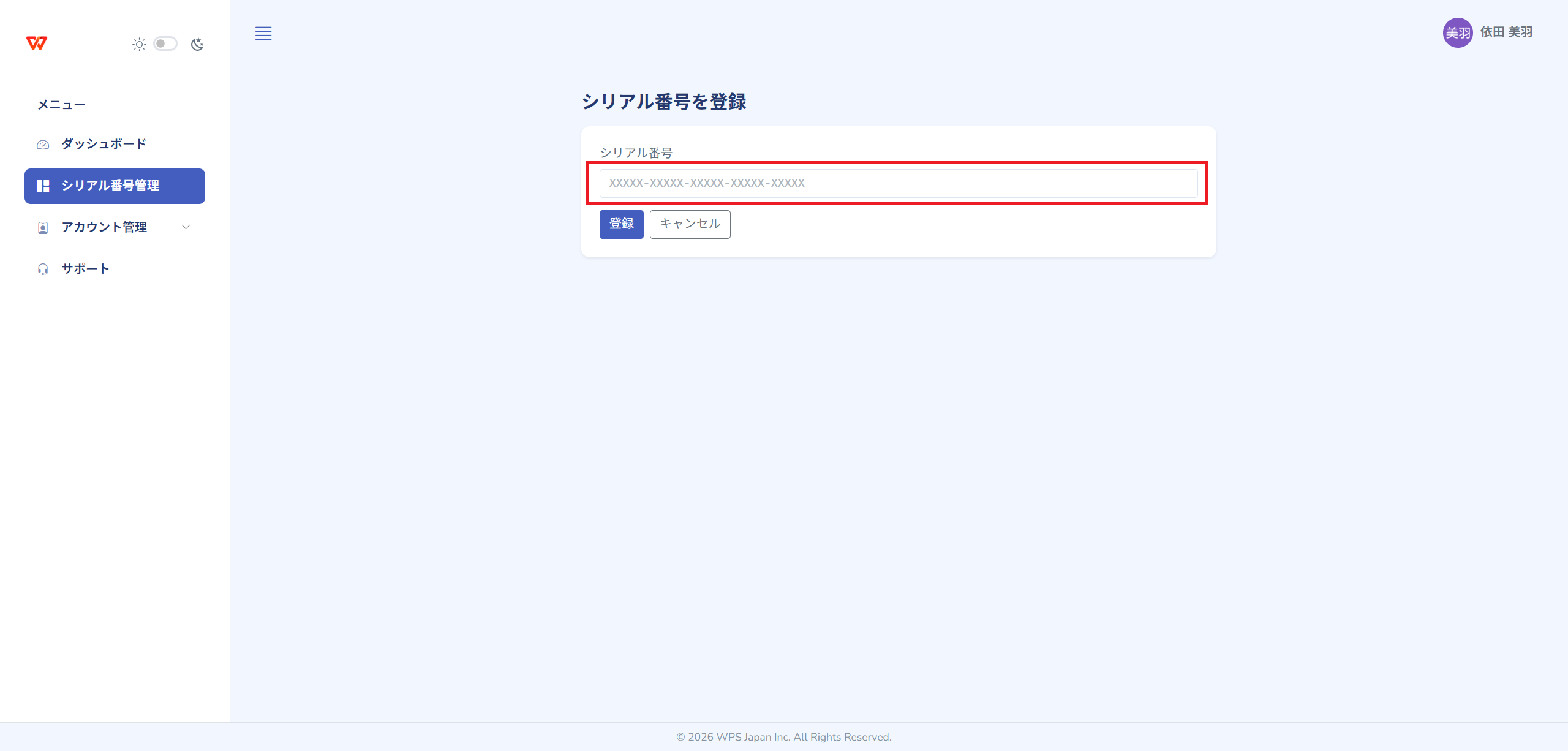Open the 依田 美羽 user menu
The width and height of the screenshot is (1568, 751).
1506,32
